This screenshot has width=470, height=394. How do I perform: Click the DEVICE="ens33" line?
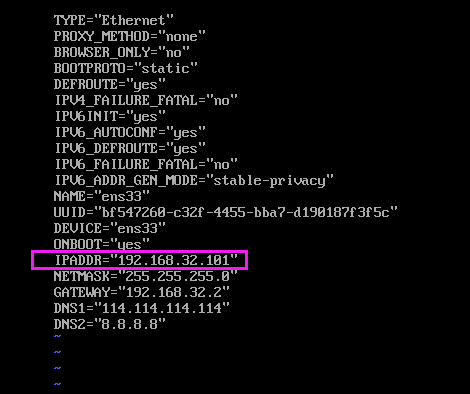click(x=110, y=228)
